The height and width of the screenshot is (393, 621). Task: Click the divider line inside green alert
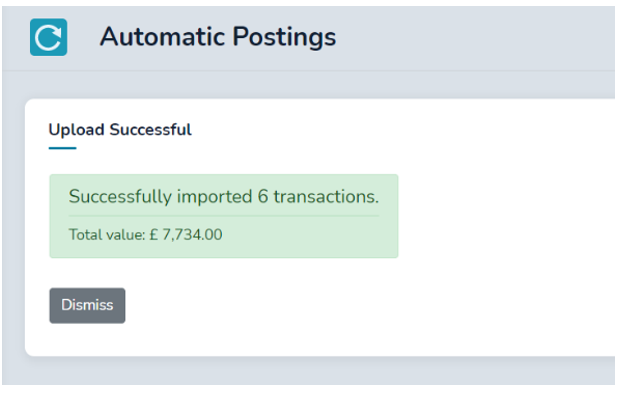[x=224, y=216]
